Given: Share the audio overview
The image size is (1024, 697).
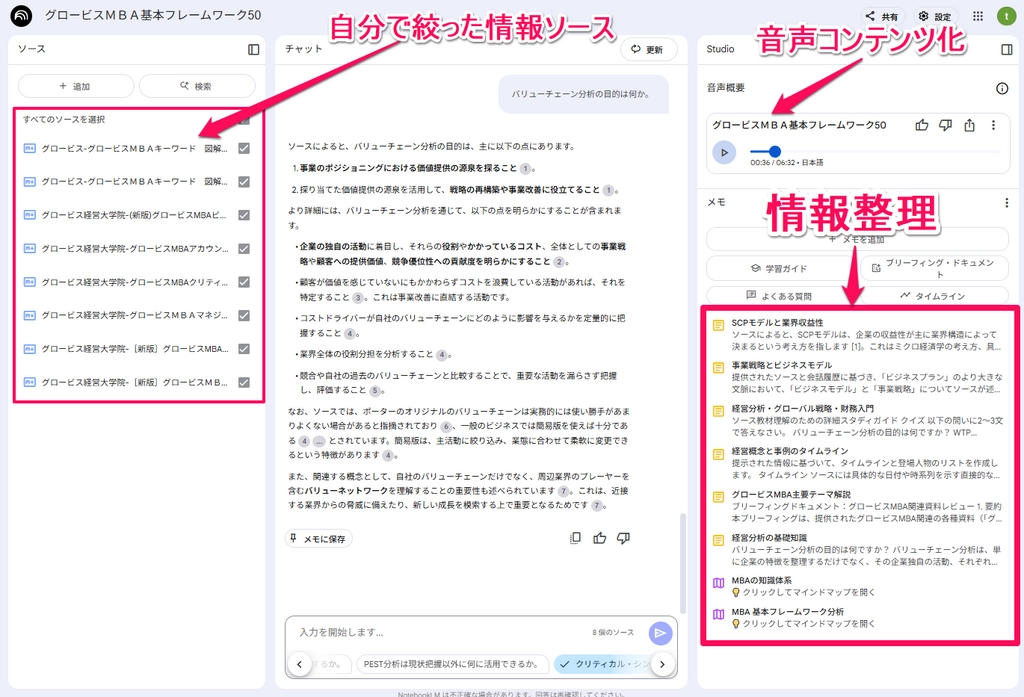Looking at the screenshot, I should coord(969,125).
